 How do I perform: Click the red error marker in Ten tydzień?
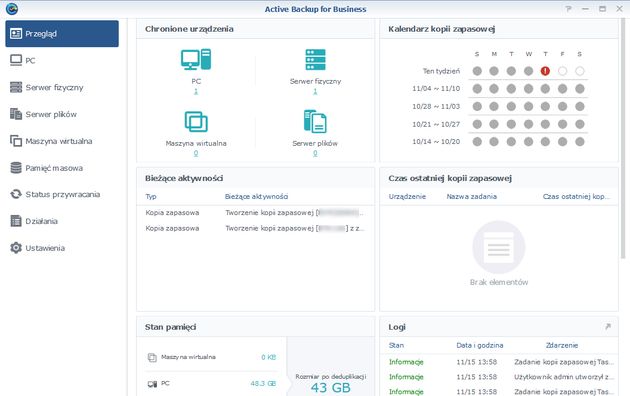[545, 71]
